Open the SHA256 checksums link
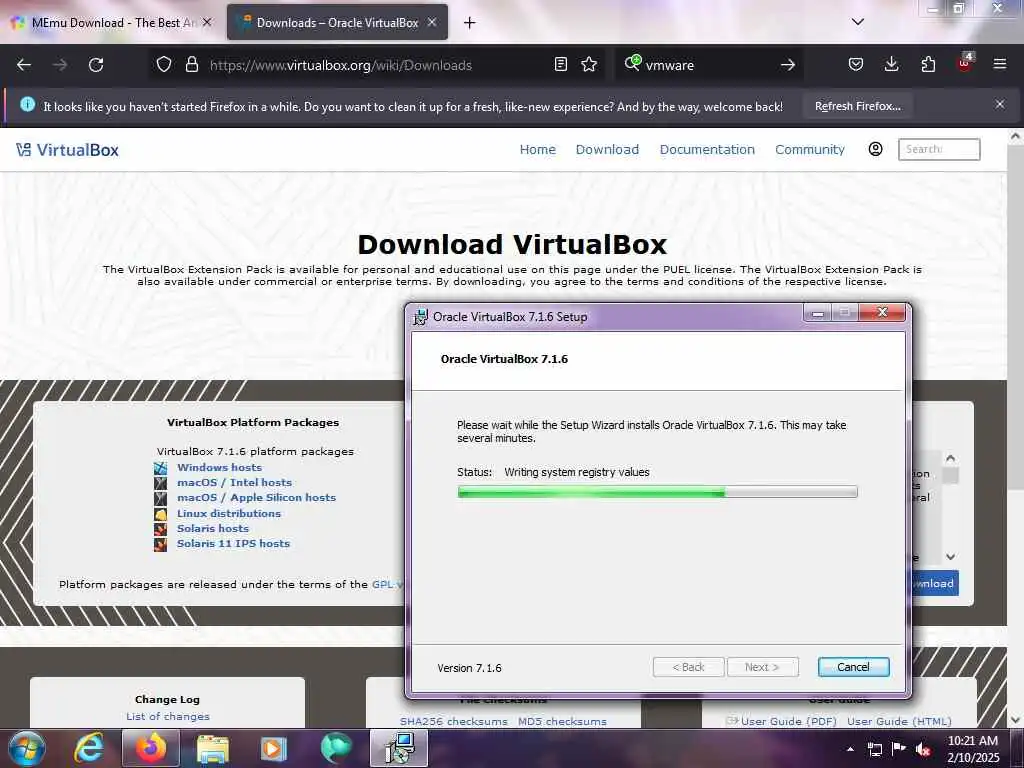Screen dimensions: 1024x768 tap(454, 722)
